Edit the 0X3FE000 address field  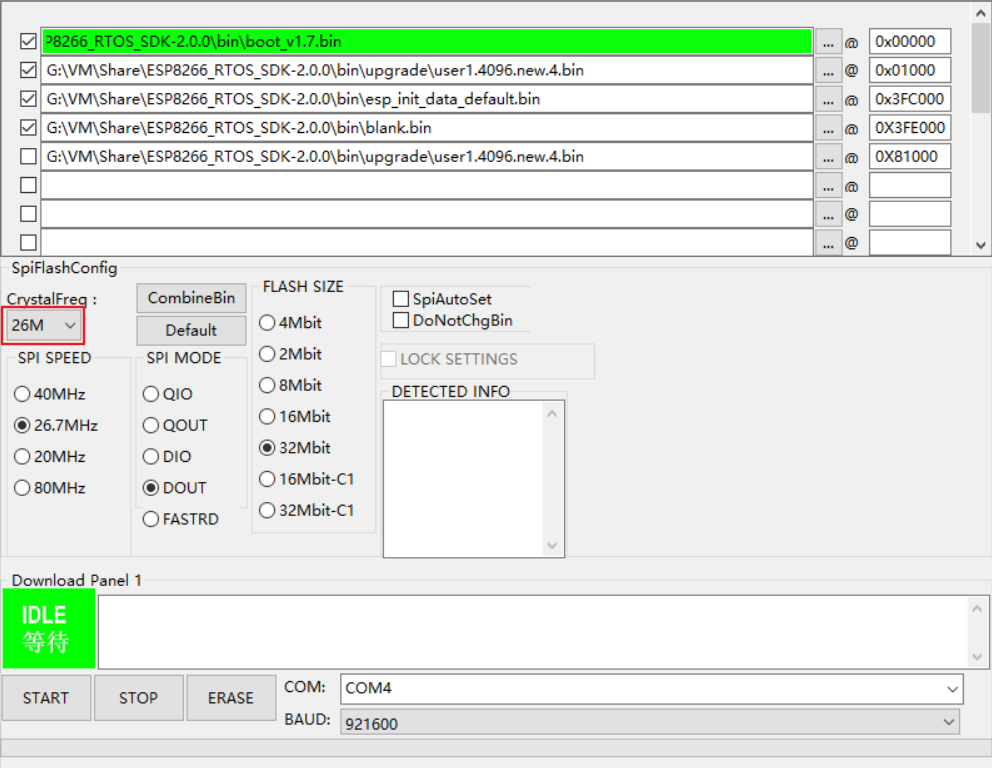[x=910, y=128]
